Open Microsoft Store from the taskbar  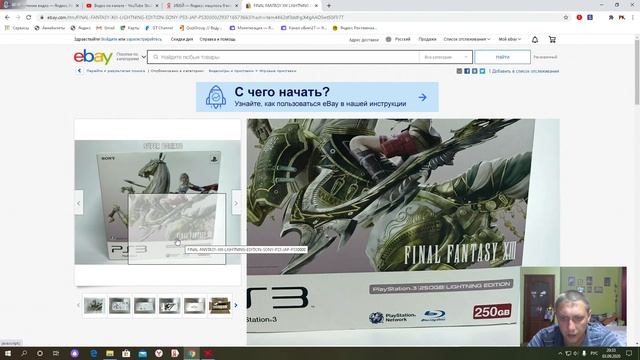[126, 353]
